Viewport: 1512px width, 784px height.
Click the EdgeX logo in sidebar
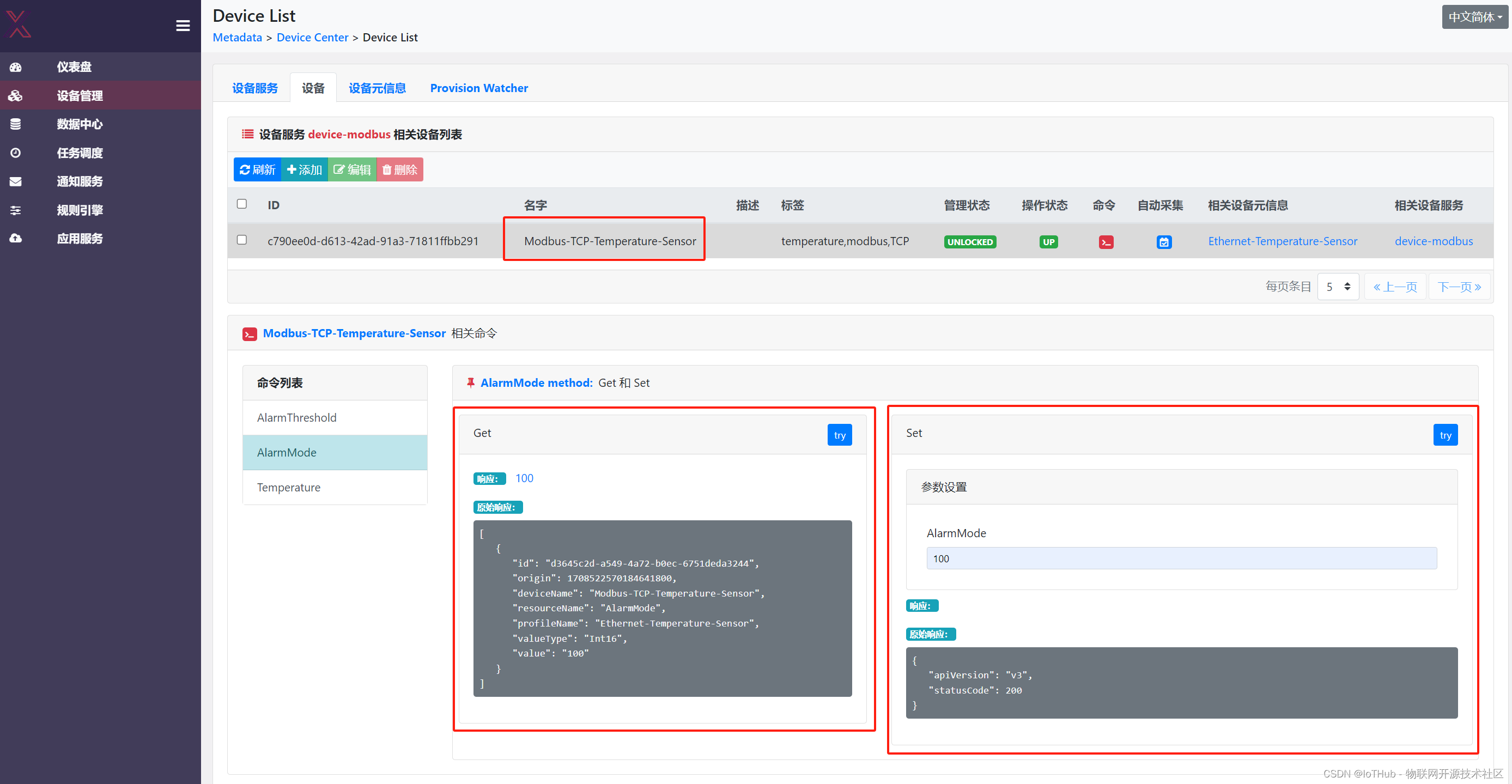pyautogui.click(x=18, y=24)
